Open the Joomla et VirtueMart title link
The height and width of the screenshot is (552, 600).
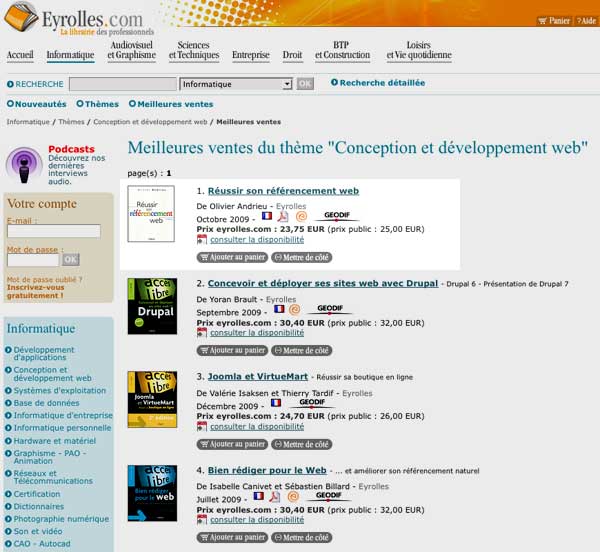tap(258, 377)
